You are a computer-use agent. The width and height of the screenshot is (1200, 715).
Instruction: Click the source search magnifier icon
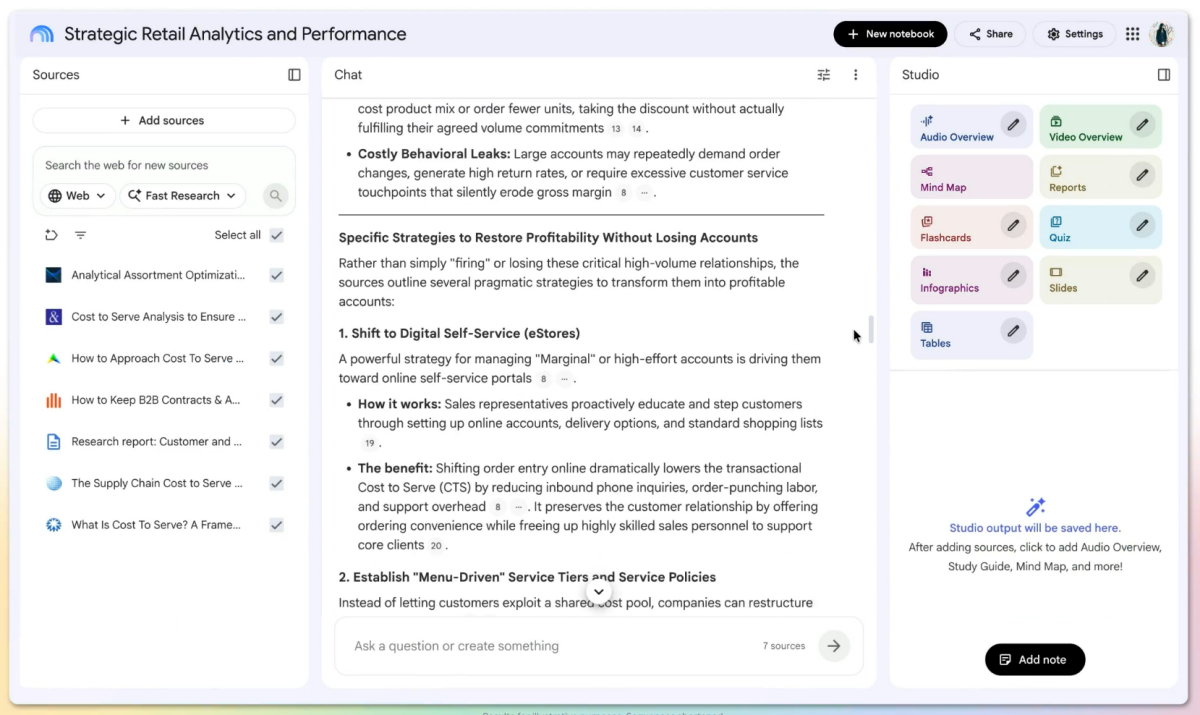276,196
